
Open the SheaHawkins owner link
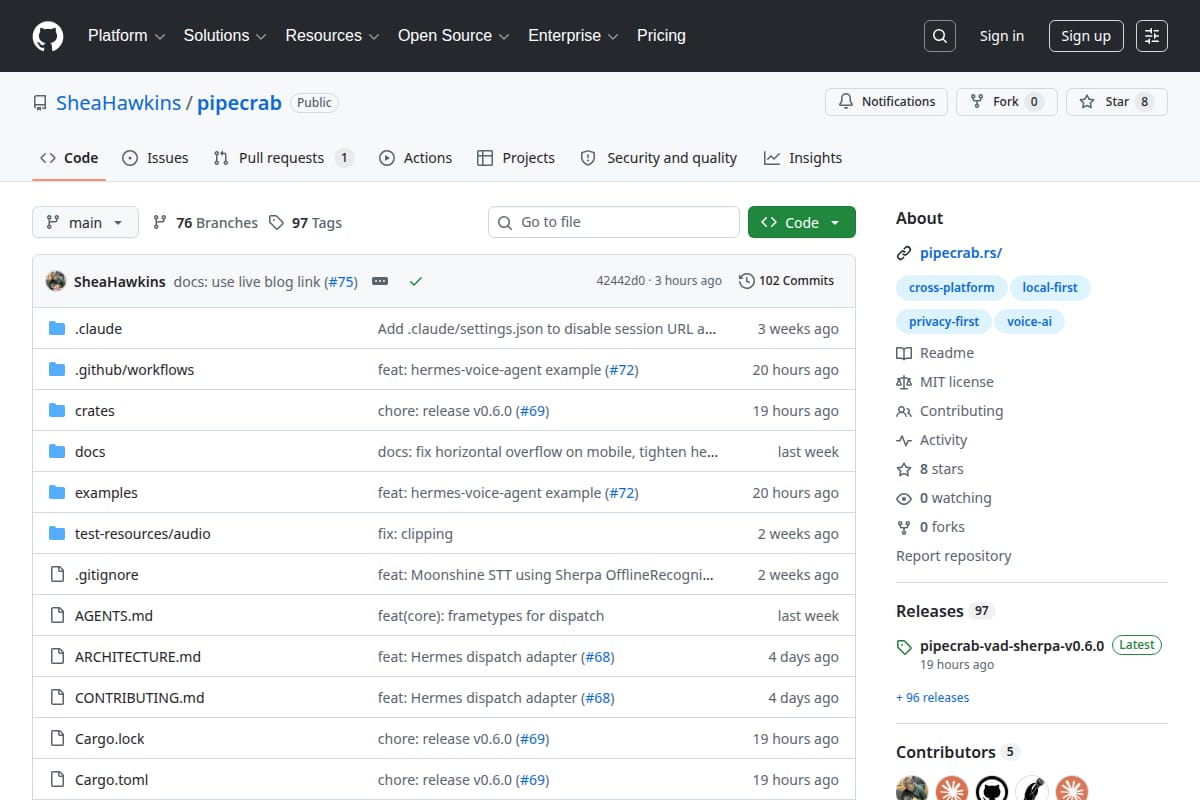[x=119, y=103]
